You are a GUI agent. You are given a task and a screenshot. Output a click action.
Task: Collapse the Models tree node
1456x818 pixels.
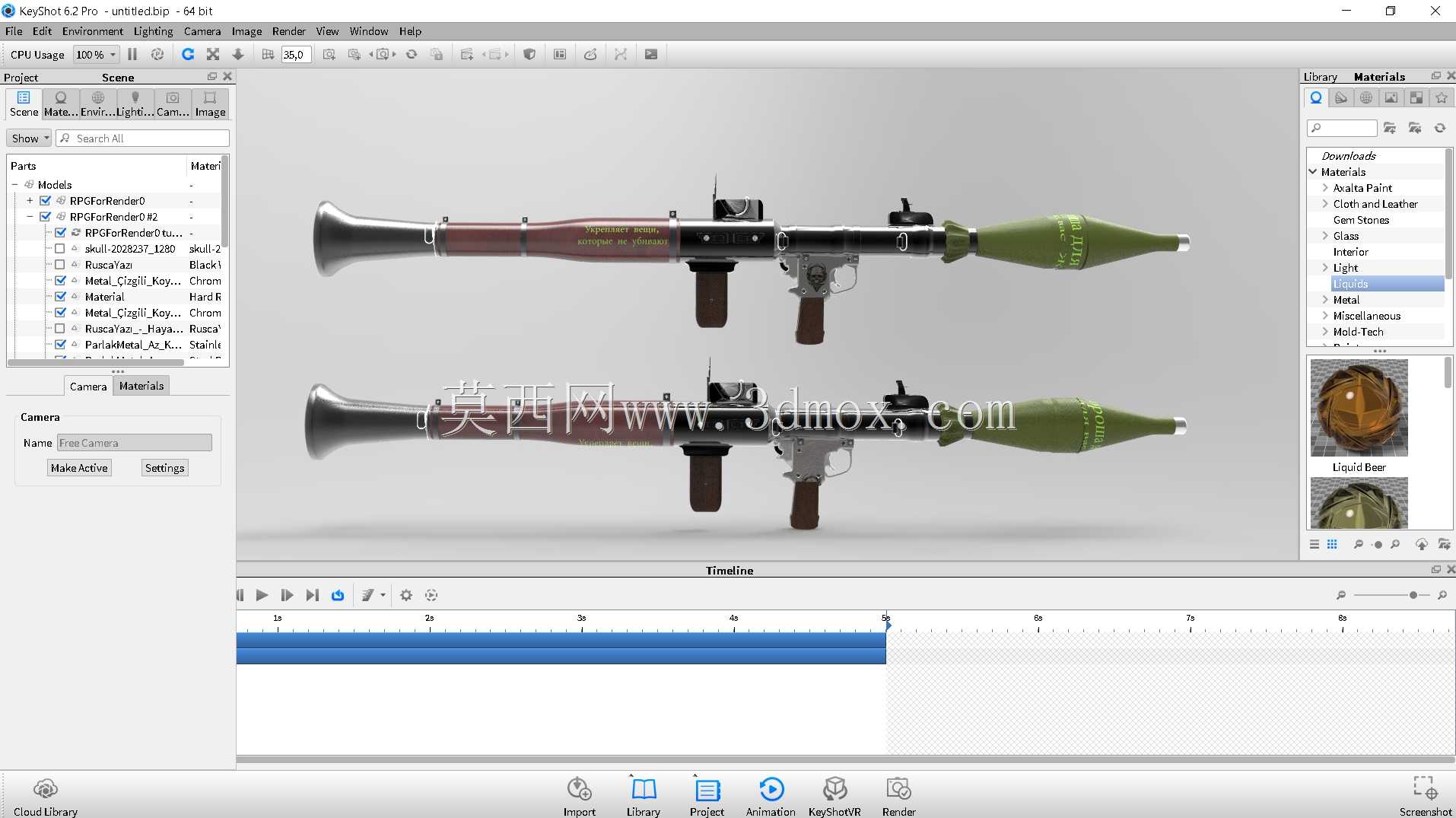(x=14, y=185)
